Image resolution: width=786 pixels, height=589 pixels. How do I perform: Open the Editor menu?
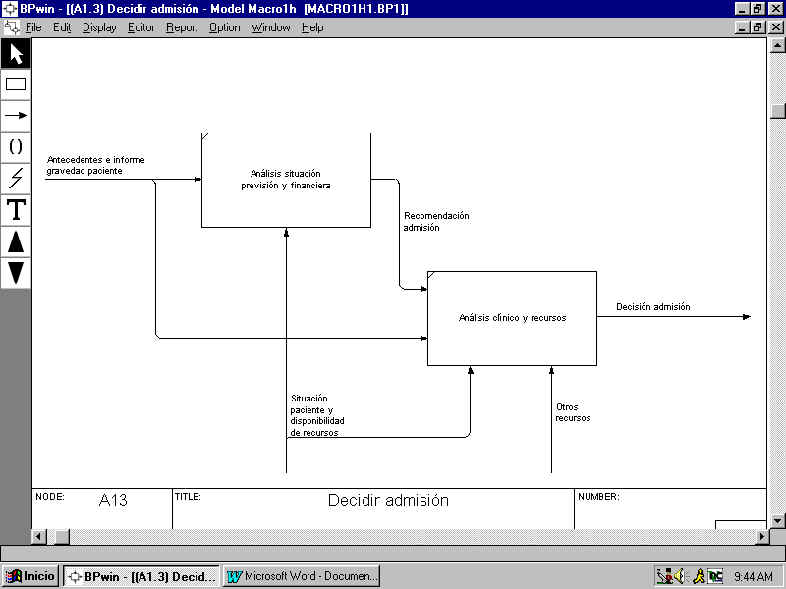click(140, 27)
